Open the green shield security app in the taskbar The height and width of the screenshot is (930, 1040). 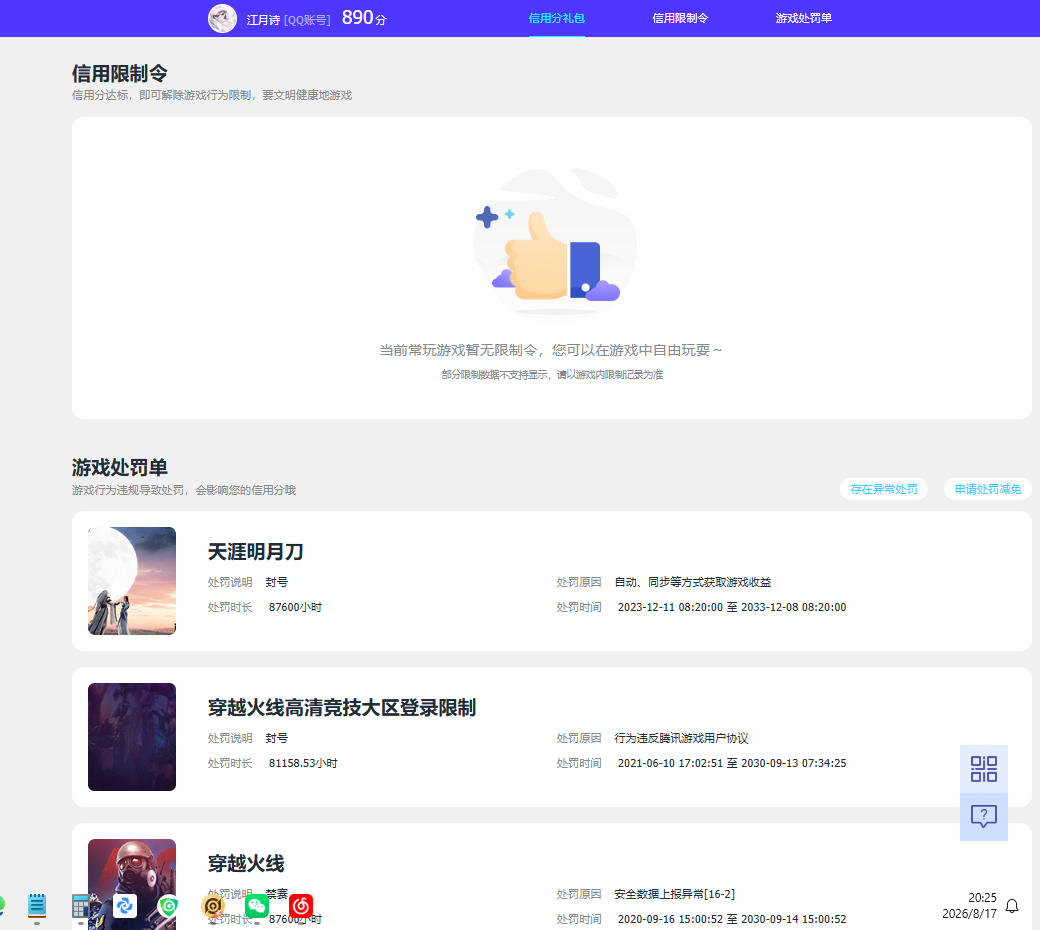pos(168,905)
